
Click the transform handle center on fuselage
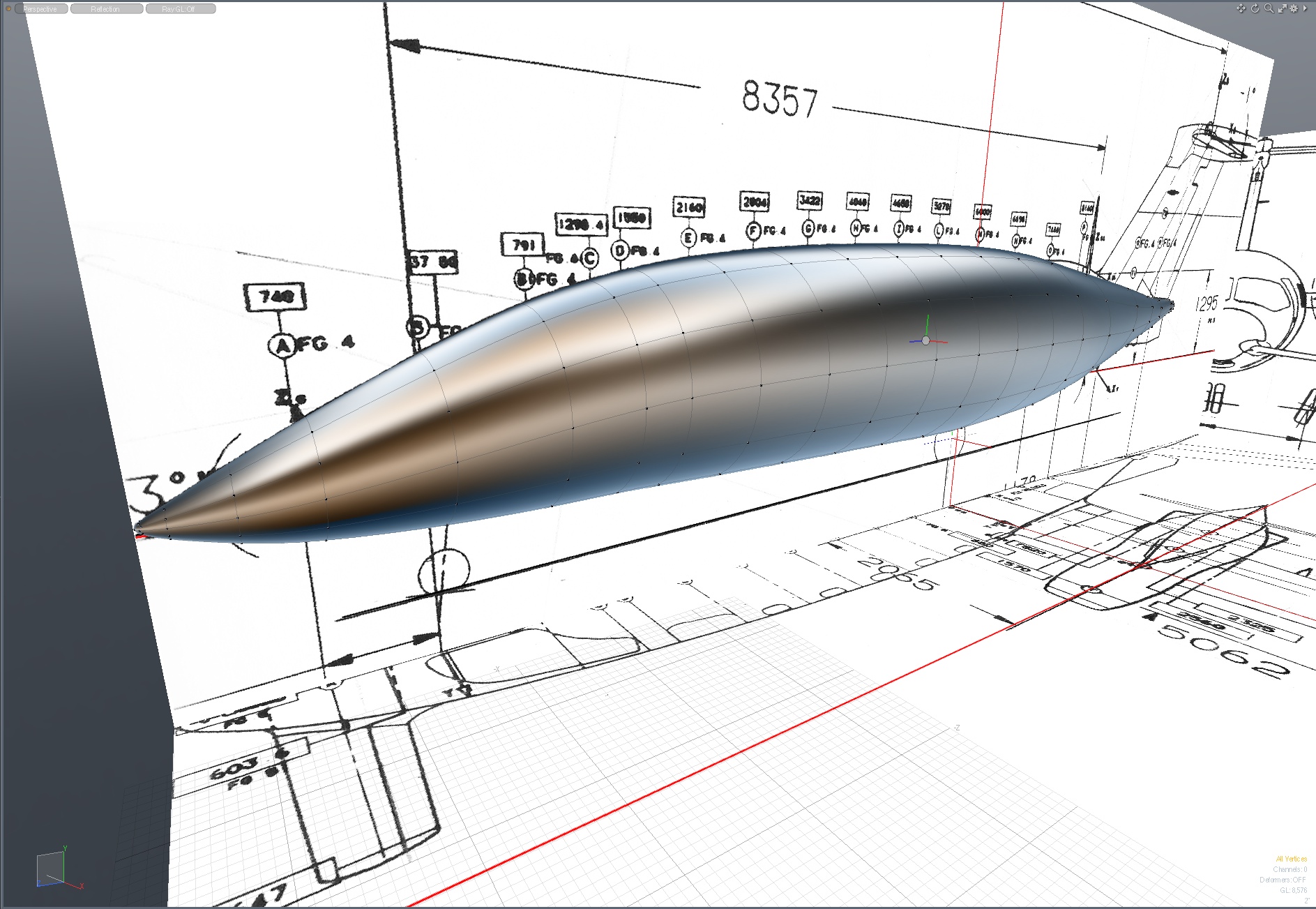click(925, 340)
